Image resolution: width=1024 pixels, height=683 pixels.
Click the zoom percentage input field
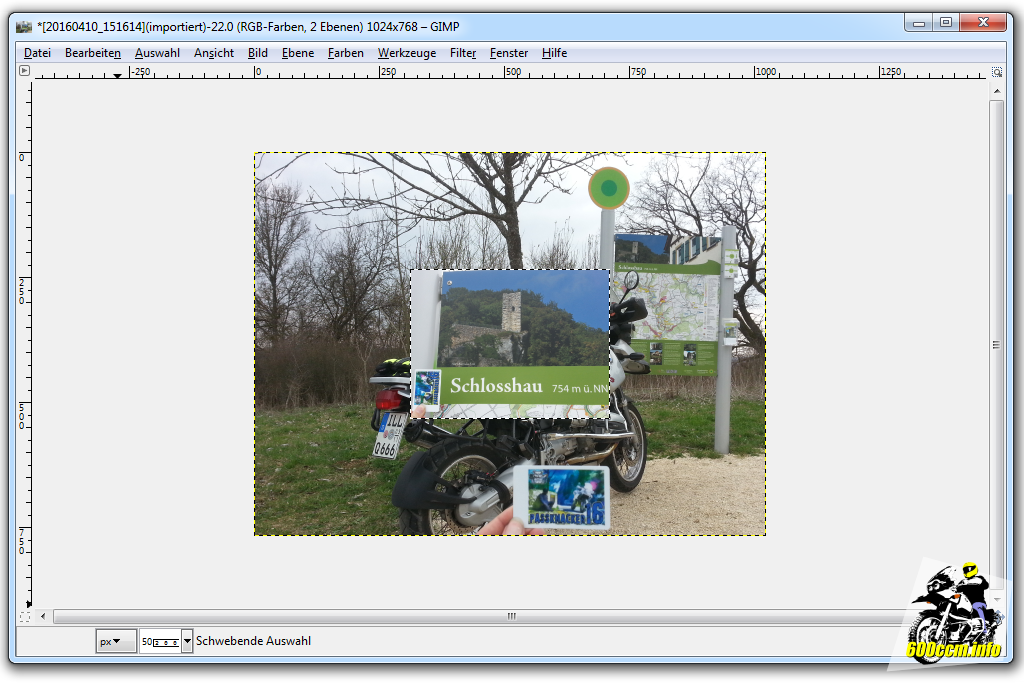coord(159,641)
